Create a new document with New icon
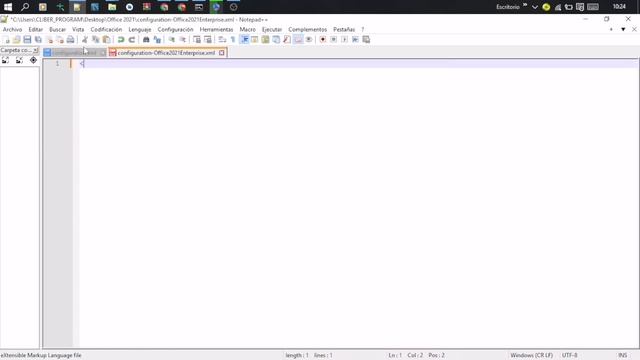The height and width of the screenshot is (360, 640). 6,40
